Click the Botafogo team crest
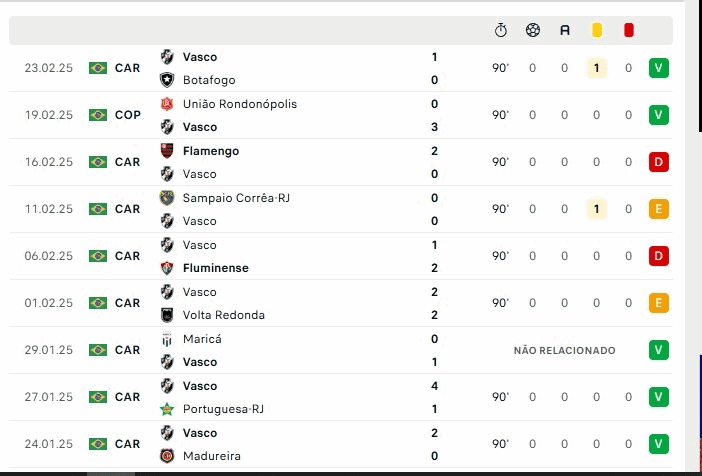This screenshot has width=702, height=476. click(167, 80)
